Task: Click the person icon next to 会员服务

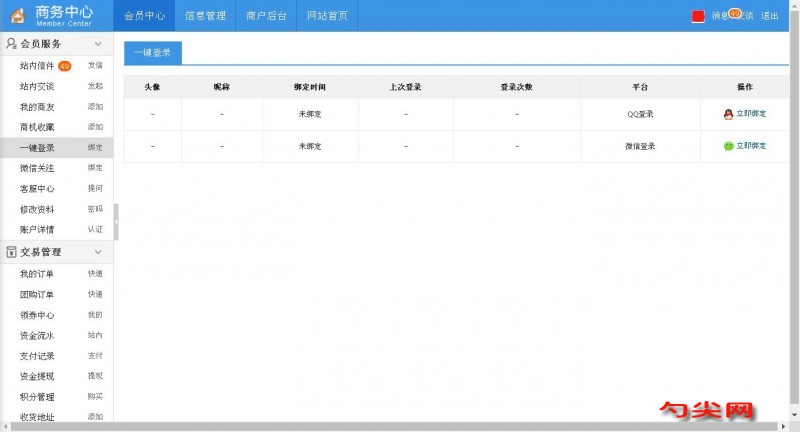Action: [11, 44]
